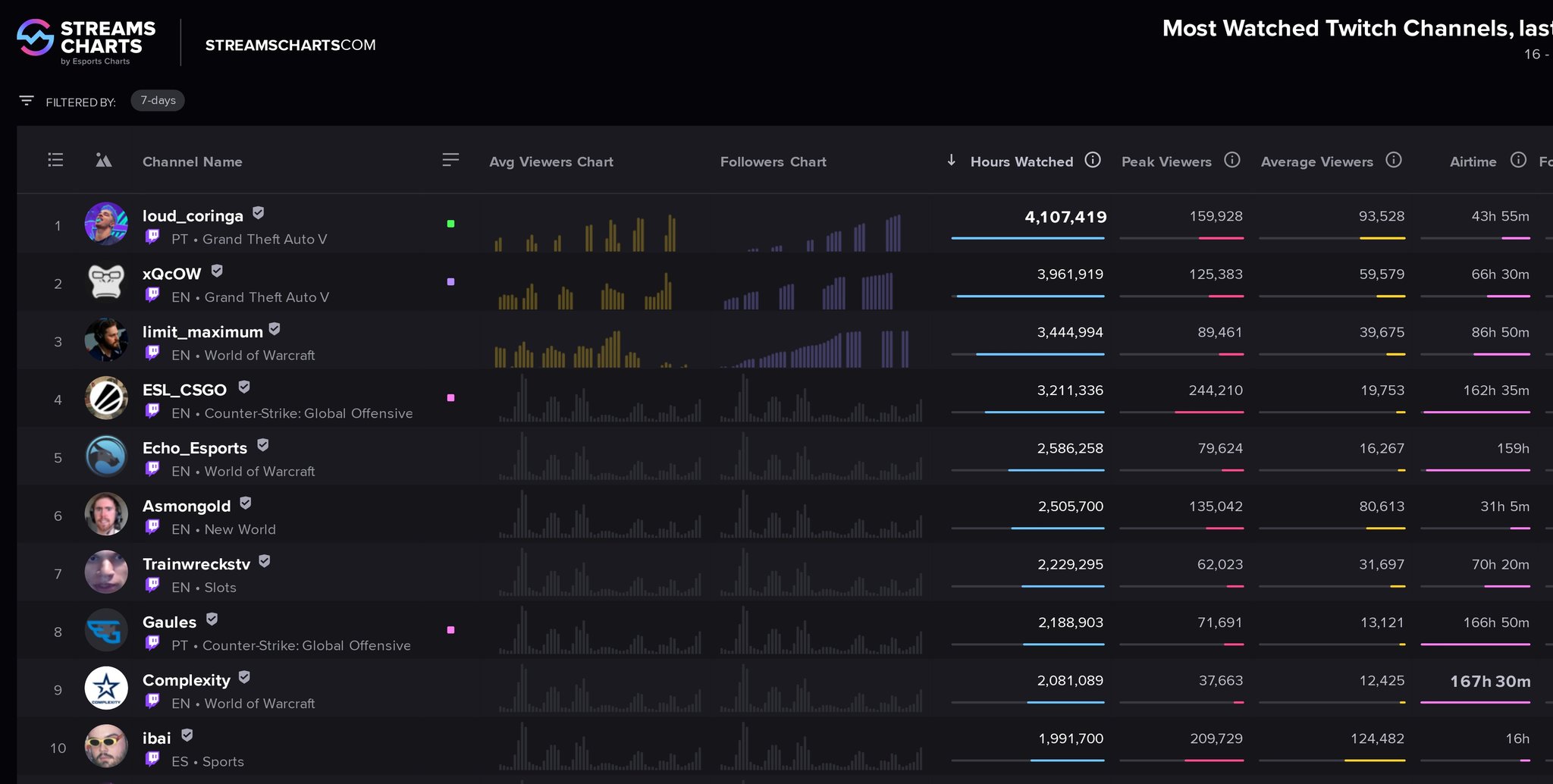The height and width of the screenshot is (784, 1553).
Task: Click the Twitch icon under ESL_CSGO
Action: 152,410
